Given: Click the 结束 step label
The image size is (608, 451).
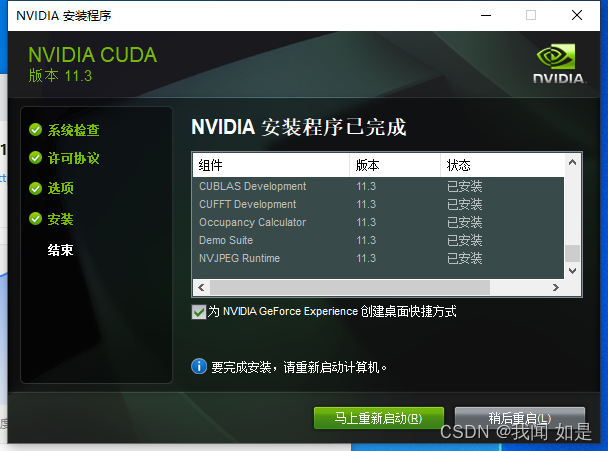Looking at the screenshot, I should click(60, 250).
